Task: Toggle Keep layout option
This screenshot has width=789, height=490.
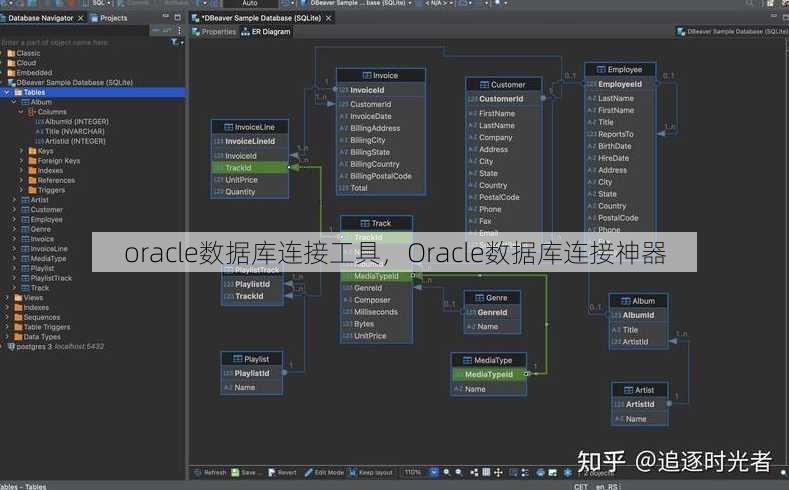Action: (371, 472)
